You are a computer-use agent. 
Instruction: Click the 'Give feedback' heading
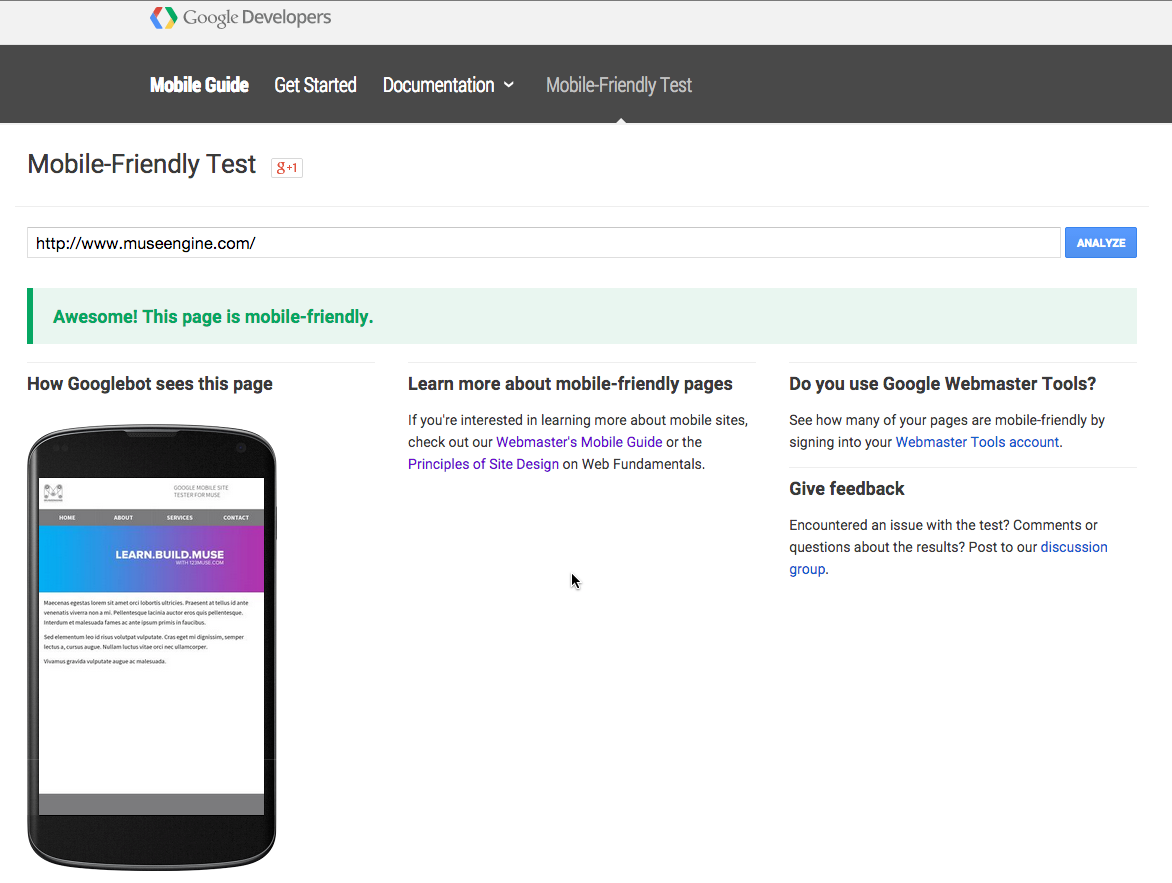tap(847, 489)
